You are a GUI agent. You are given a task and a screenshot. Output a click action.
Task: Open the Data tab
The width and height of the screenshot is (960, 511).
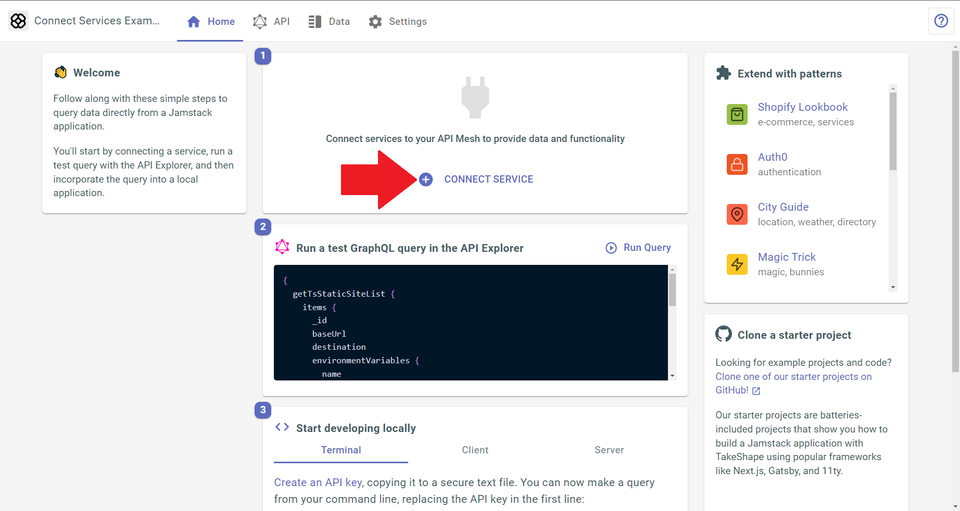pyautogui.click(x=329, y=21)
